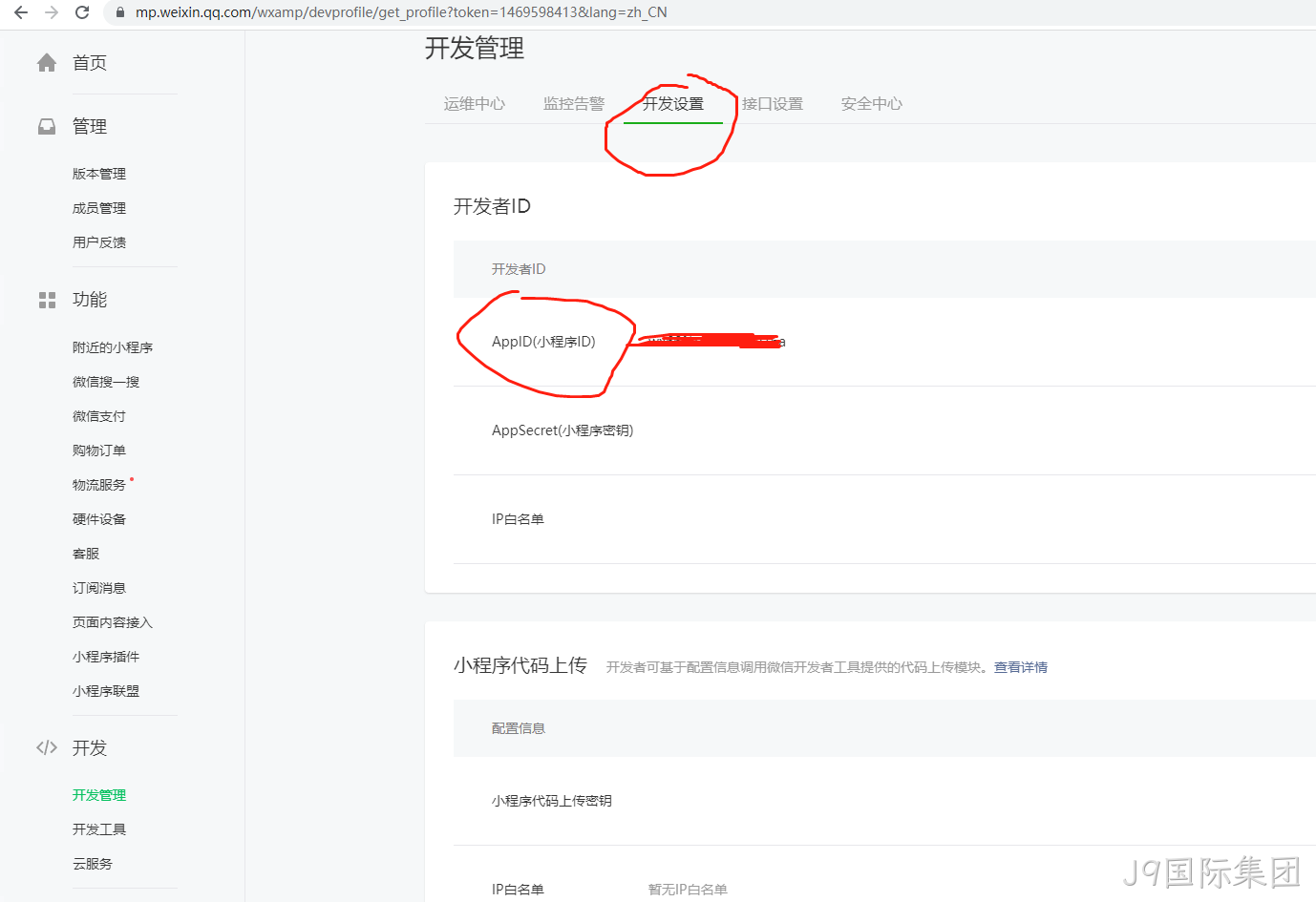The height and width of the screenshot is (902, 1316).
Task: Click the 小程序代码上传密钥 label
Action: click(552, 801)
